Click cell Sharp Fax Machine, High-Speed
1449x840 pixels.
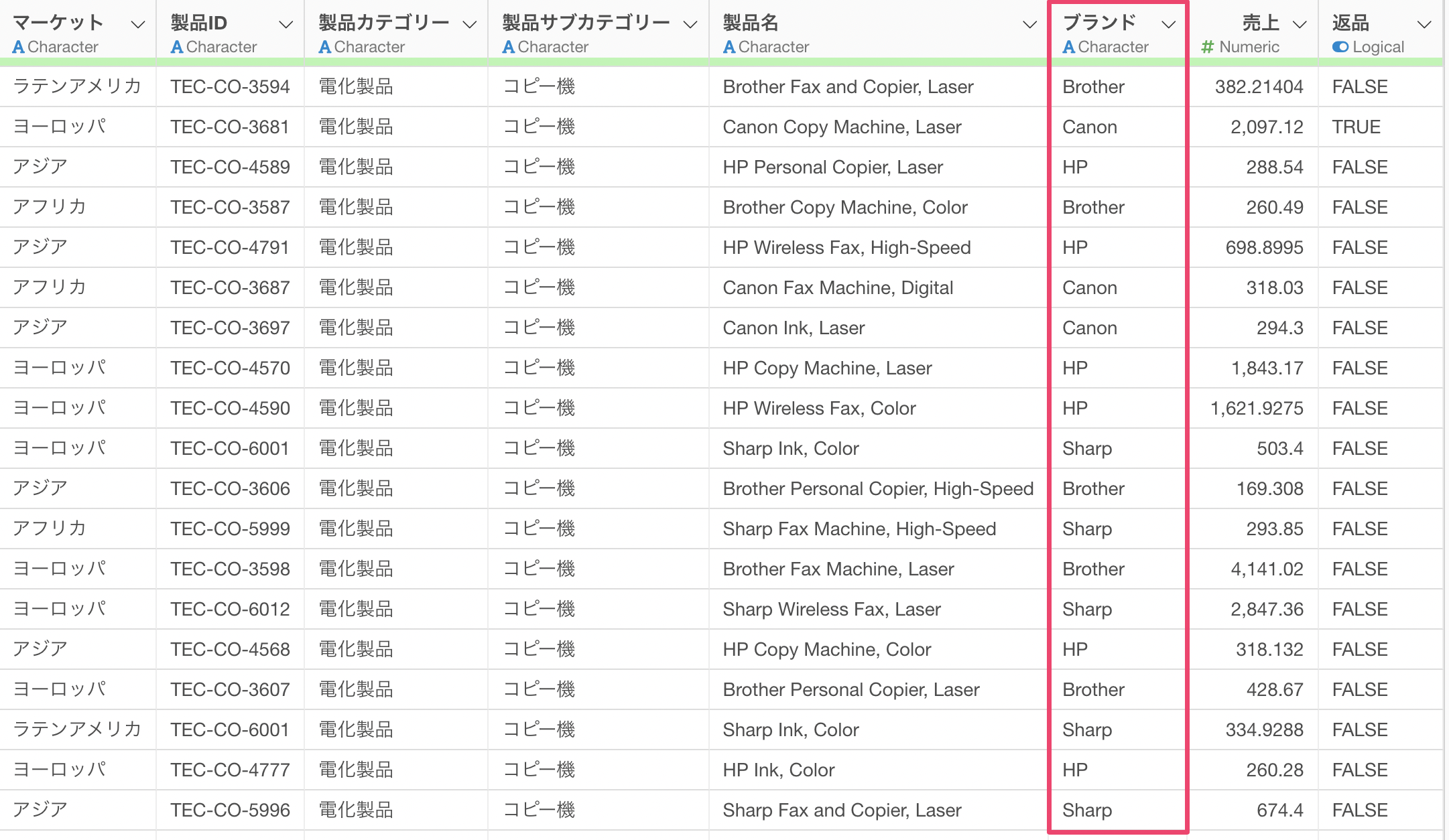(859, 529)
